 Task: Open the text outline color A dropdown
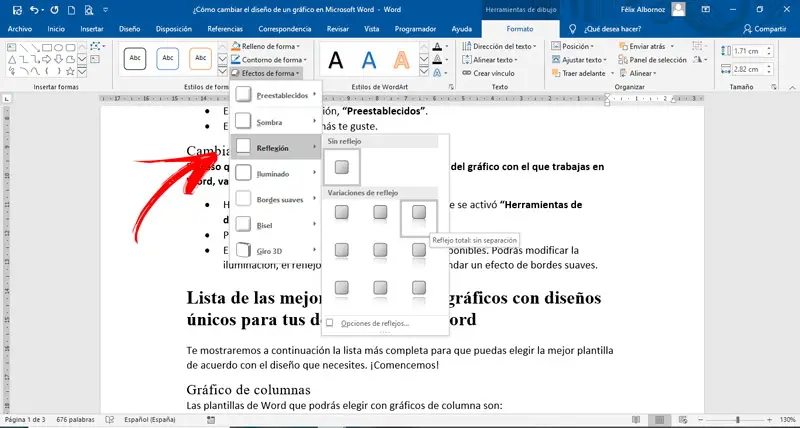click(447, 60)
